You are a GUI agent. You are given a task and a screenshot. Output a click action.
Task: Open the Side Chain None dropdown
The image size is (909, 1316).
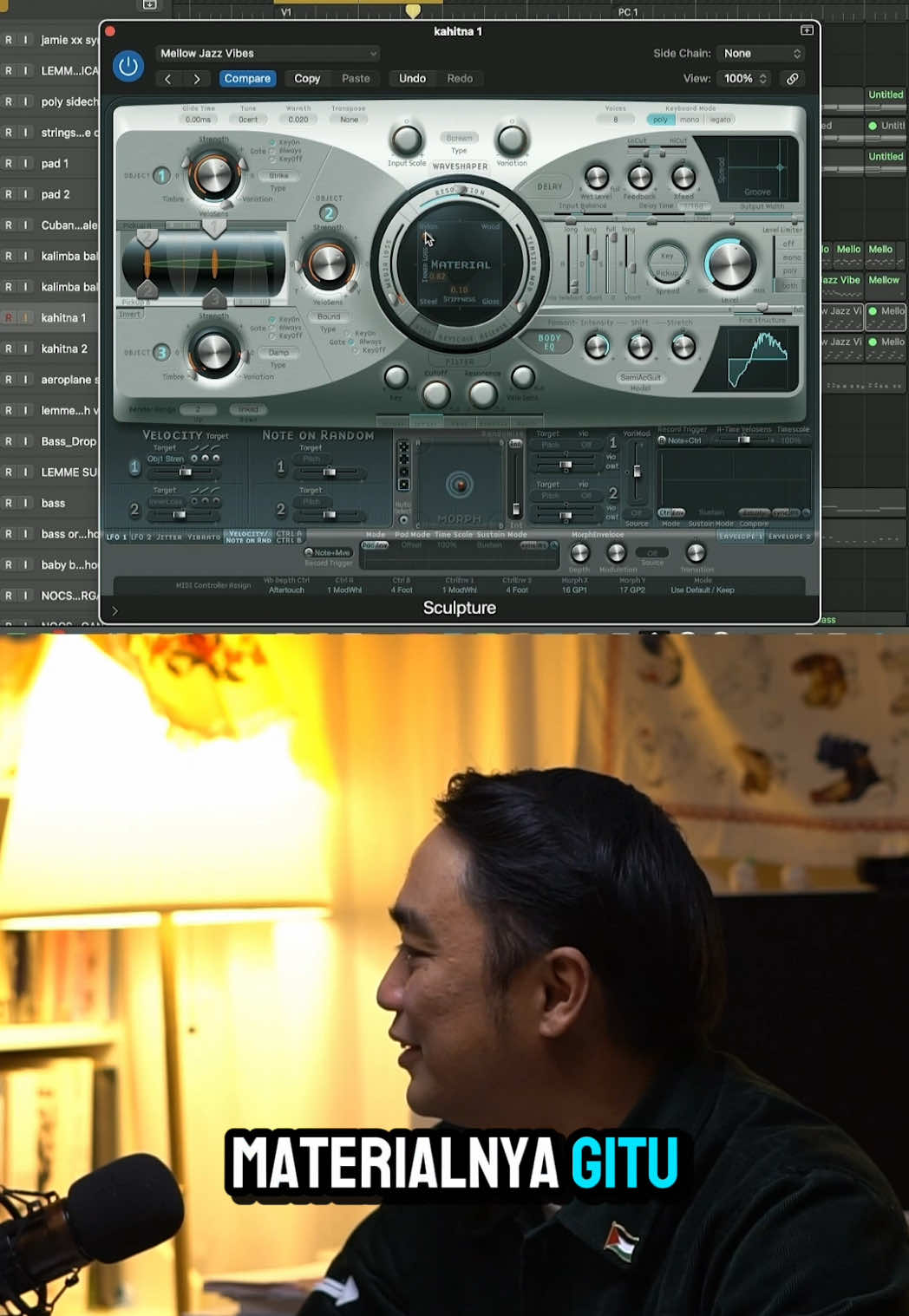(762, 54)
